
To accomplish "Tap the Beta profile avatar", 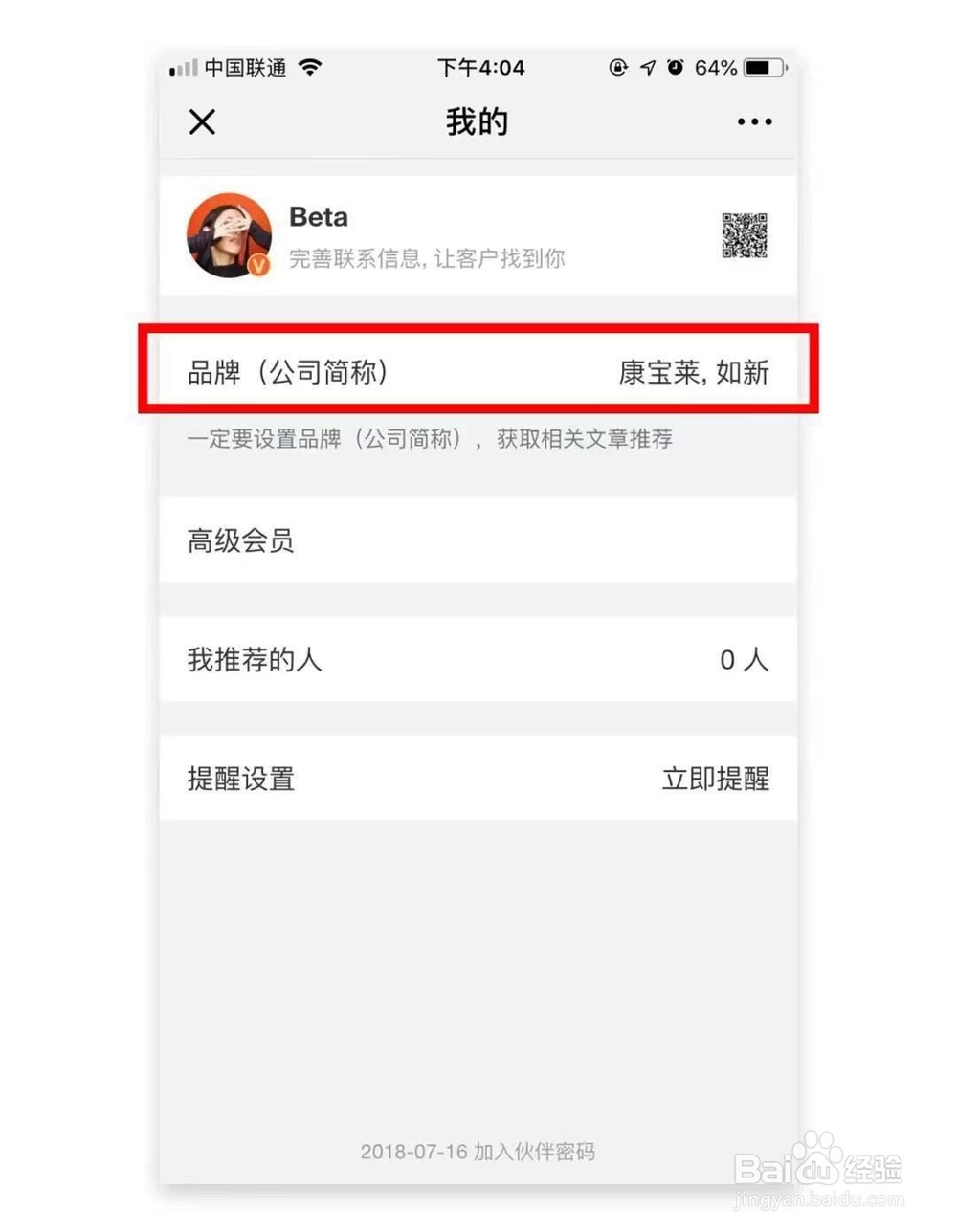I will [x=229, y=235].
